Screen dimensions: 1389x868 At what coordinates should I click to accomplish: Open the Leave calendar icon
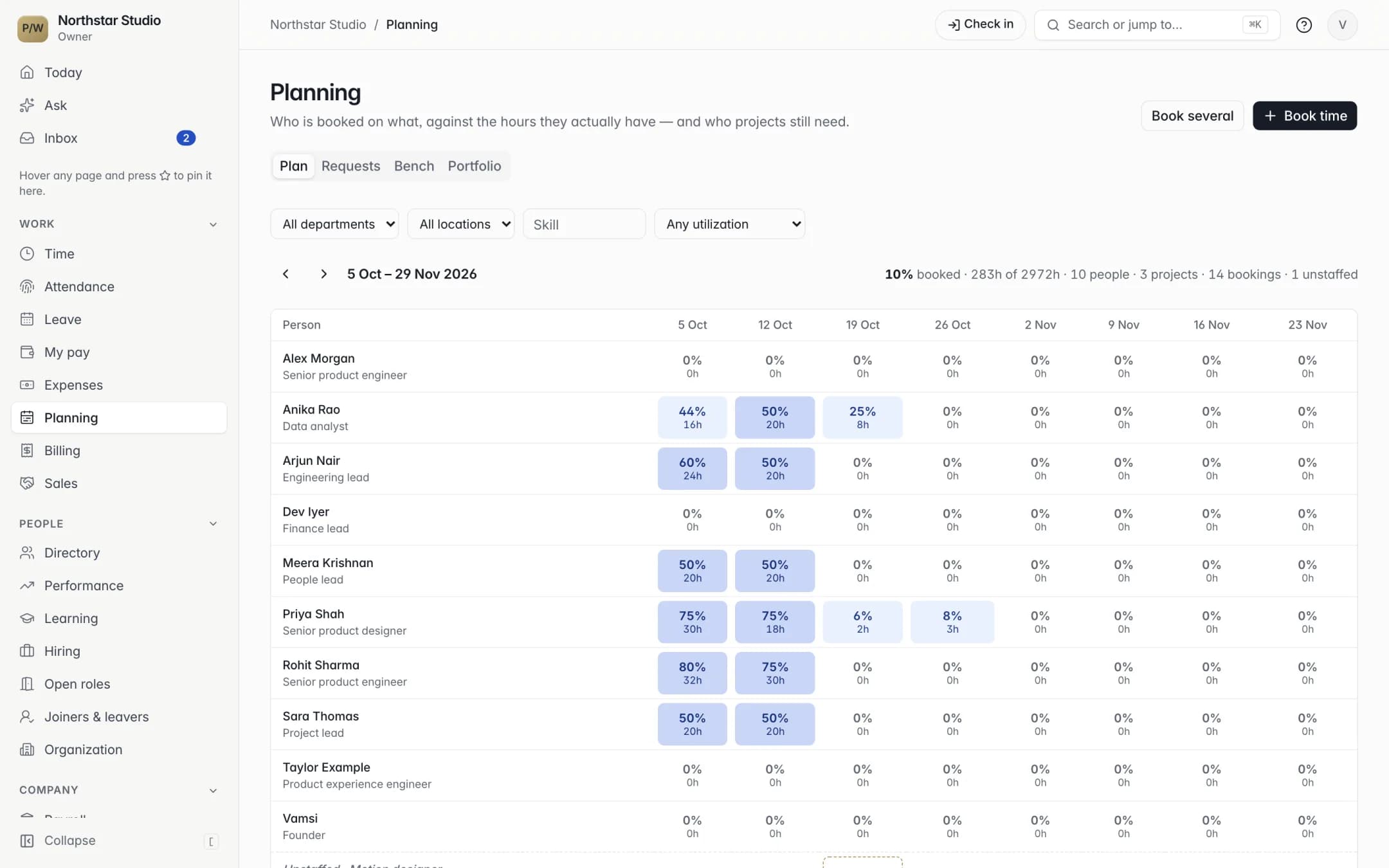(x=27, y=319)
